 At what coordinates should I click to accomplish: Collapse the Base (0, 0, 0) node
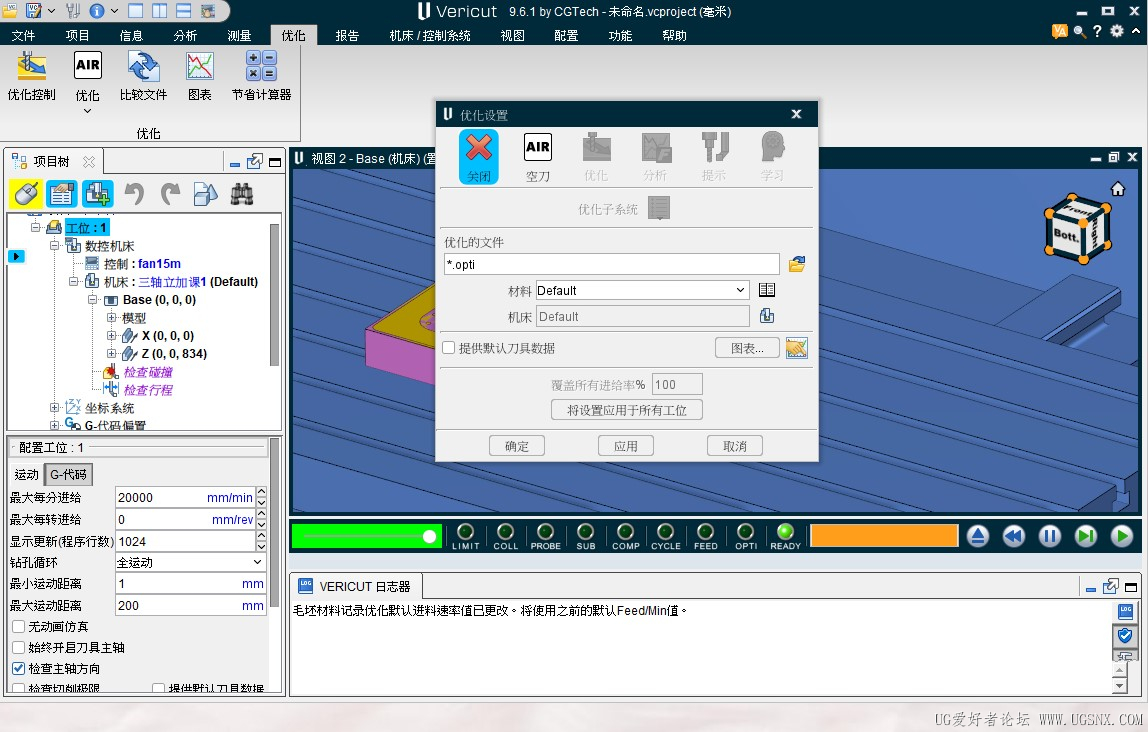click(92, 299)
